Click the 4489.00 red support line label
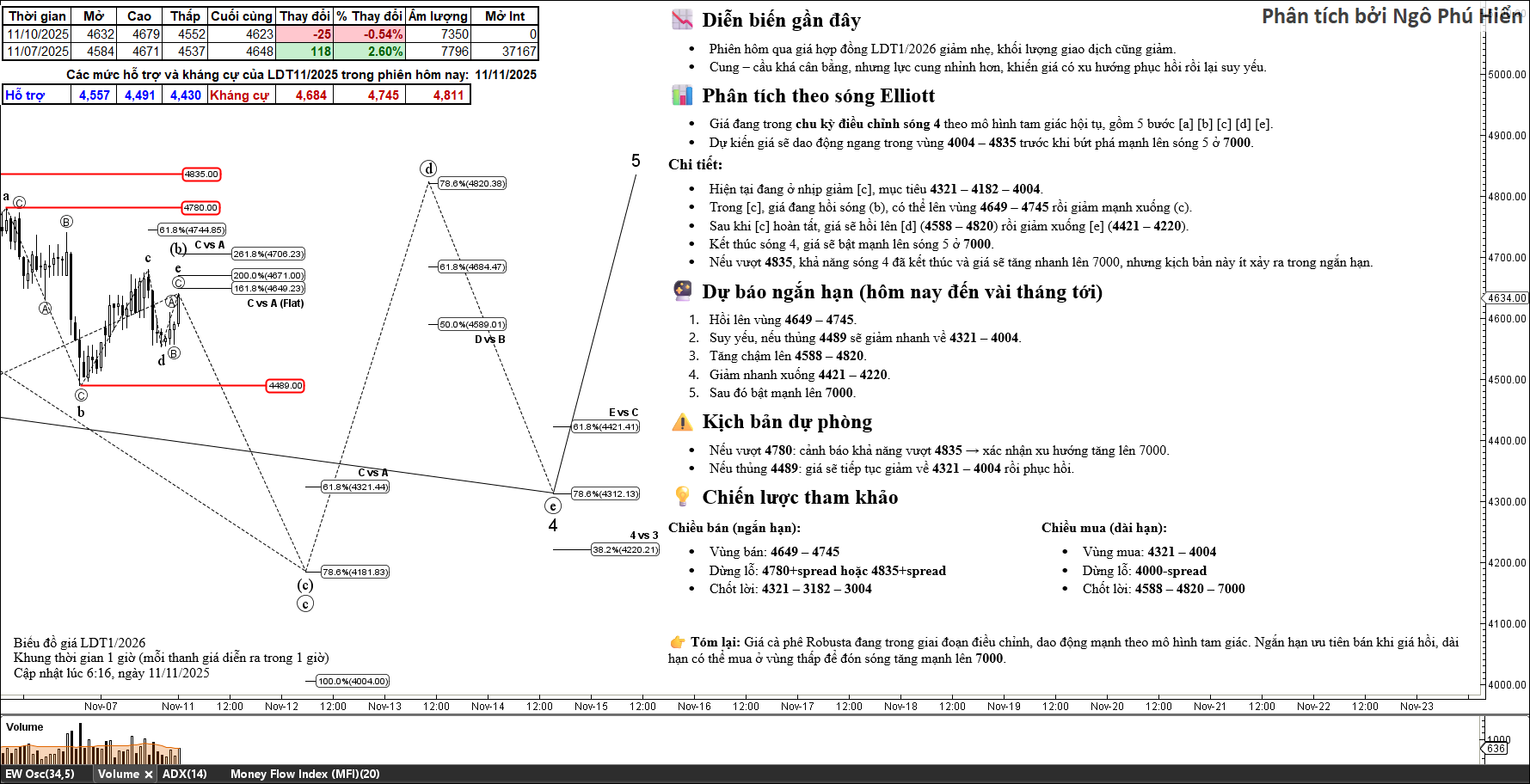The height and width of the screenshot is (784, 1530). tap(286, 386)
